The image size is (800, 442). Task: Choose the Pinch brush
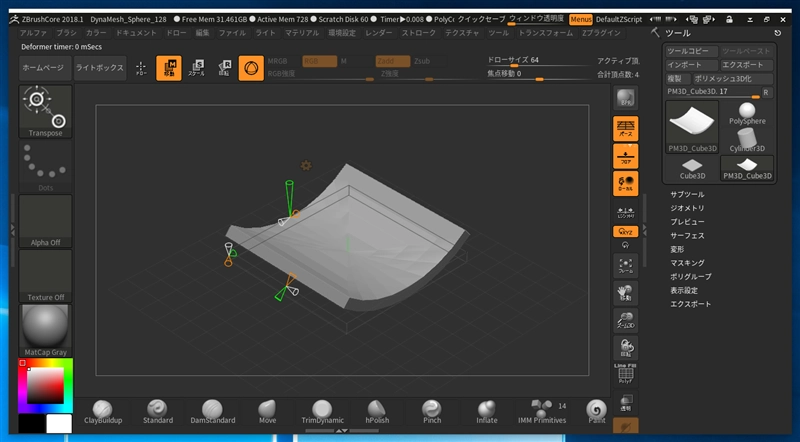[x=432, y=412]
